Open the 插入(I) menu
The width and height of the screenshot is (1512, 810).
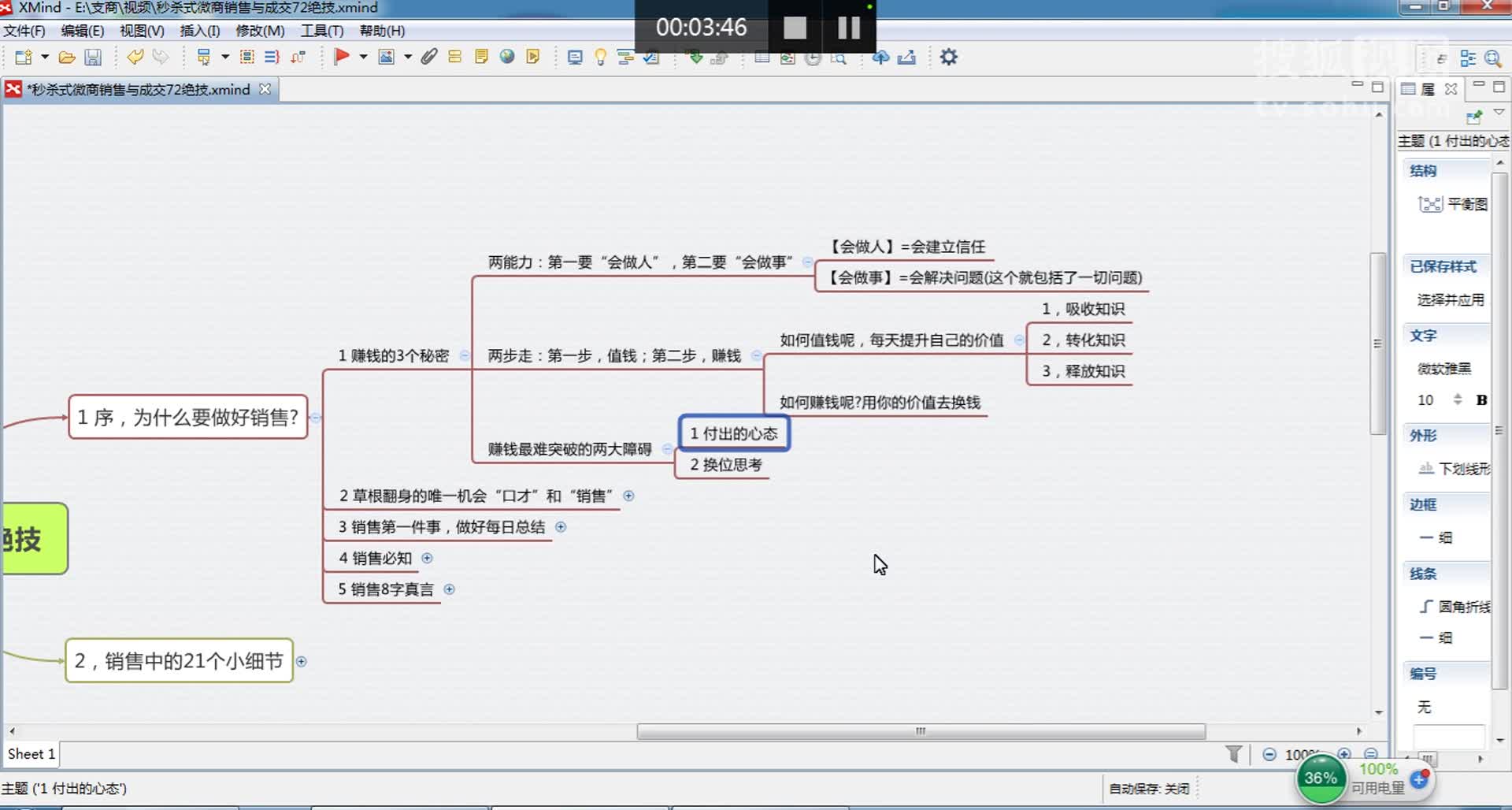(200, 31)
